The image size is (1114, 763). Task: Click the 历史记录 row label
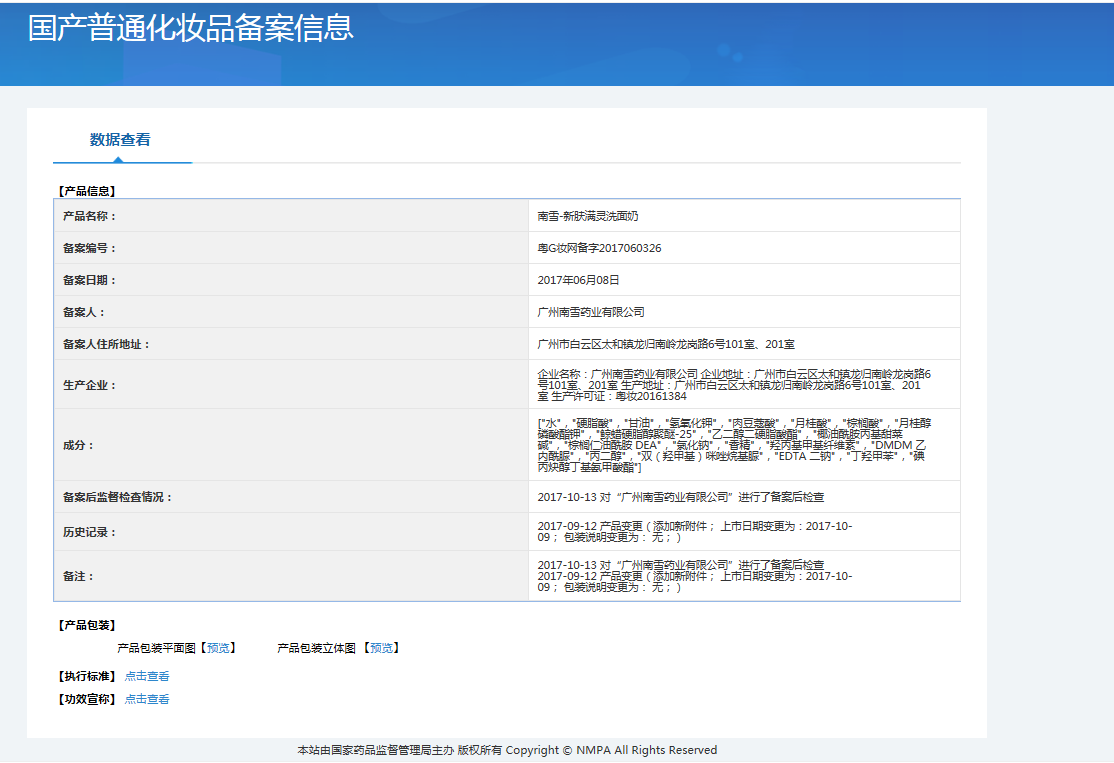(x=90, y=532)
